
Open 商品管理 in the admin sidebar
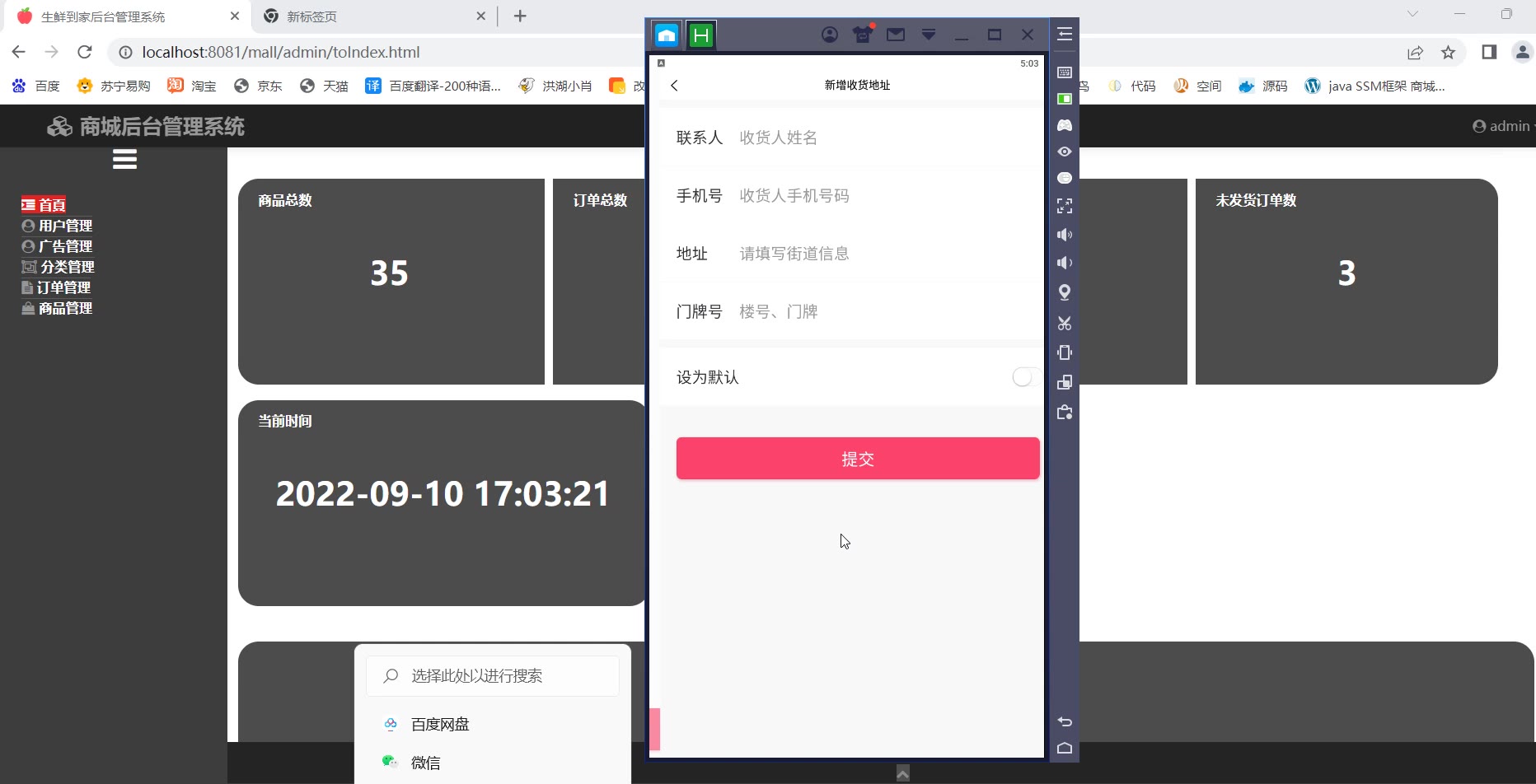[x=57, y=308]
